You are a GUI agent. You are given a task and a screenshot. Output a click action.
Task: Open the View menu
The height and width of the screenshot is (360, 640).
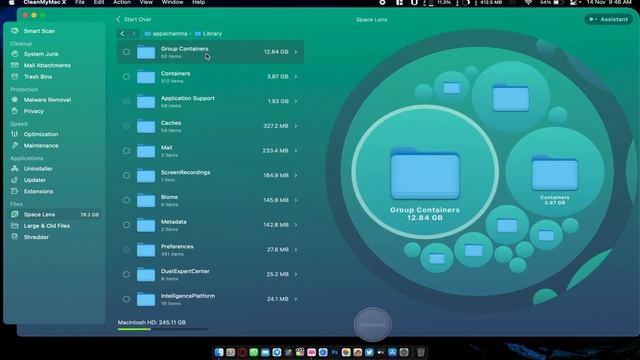tap(146, 2)
